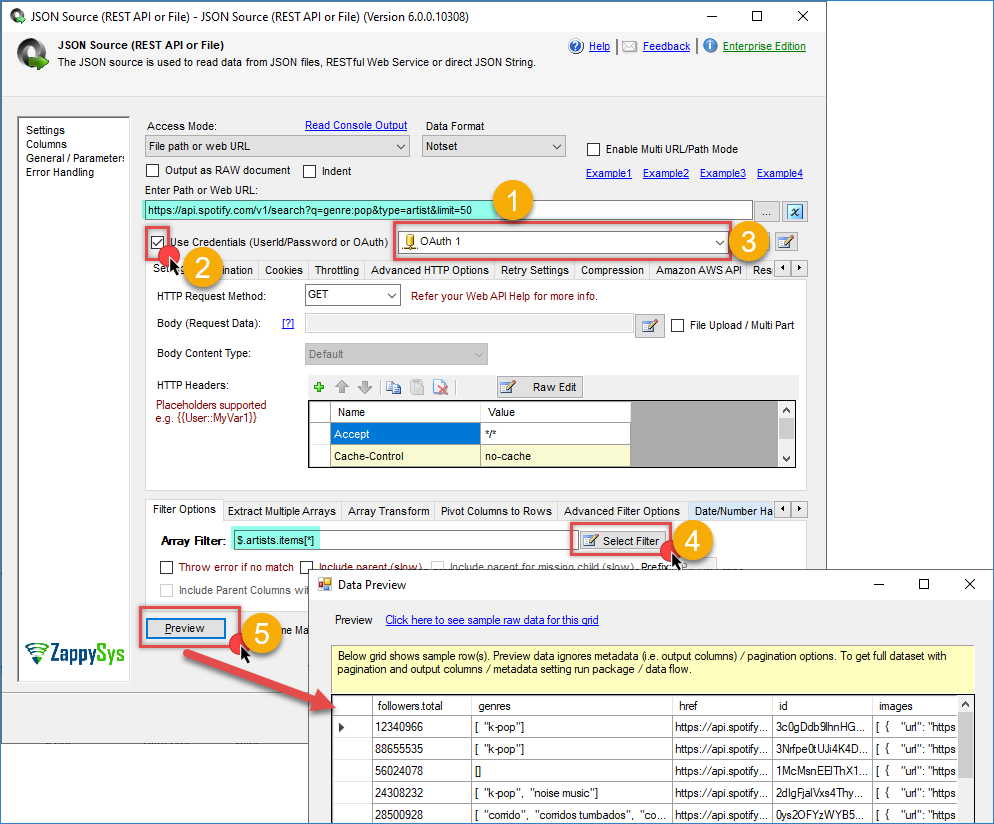Click sample raw data link in preview

click(492, 620)
